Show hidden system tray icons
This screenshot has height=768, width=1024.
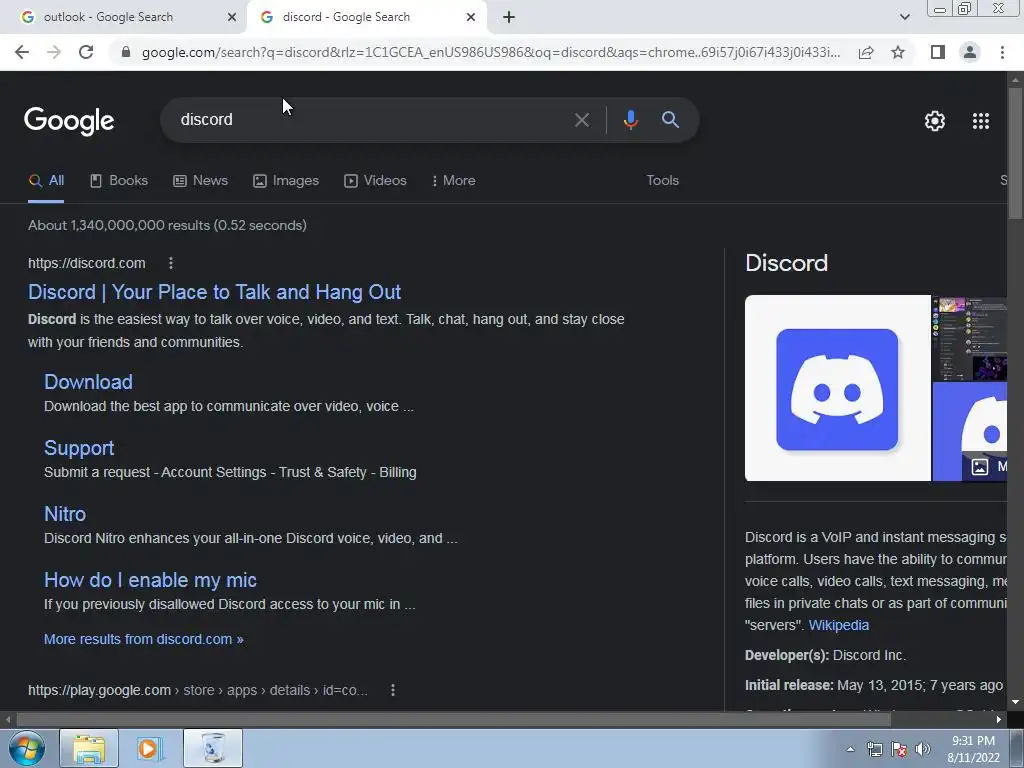point(850,749)
